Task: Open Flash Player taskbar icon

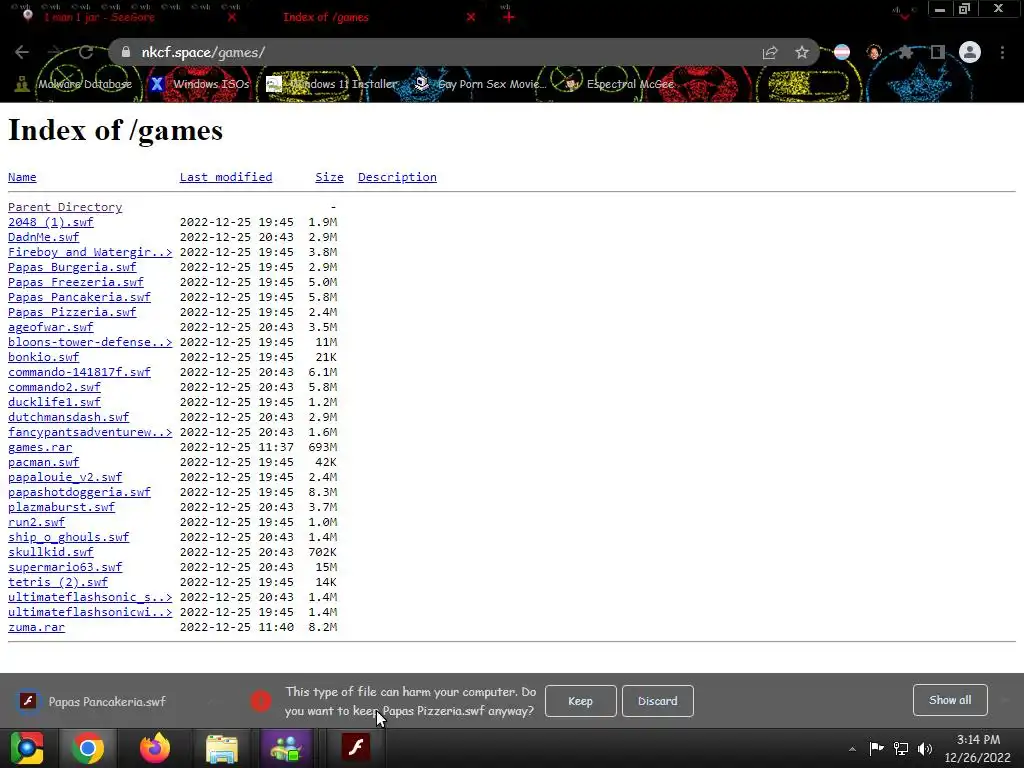Action: [356, 748]
